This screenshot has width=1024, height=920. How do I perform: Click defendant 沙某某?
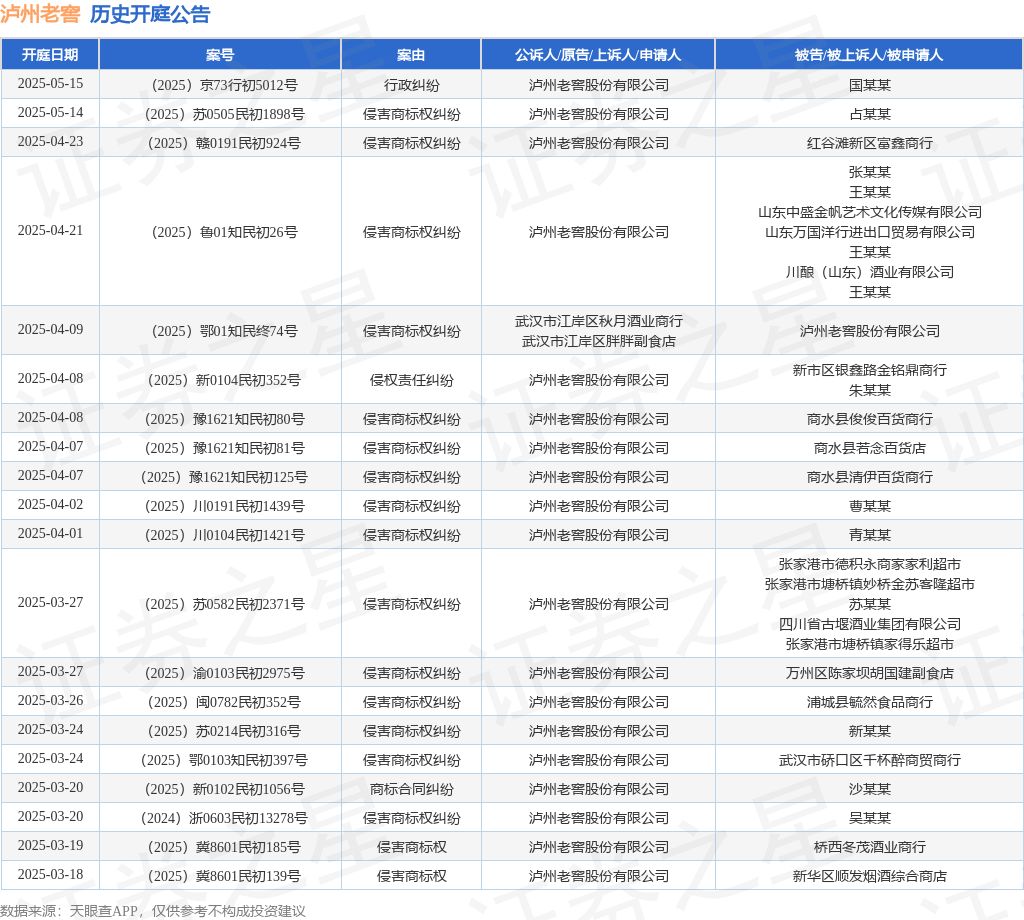click(x=869, y=789)
